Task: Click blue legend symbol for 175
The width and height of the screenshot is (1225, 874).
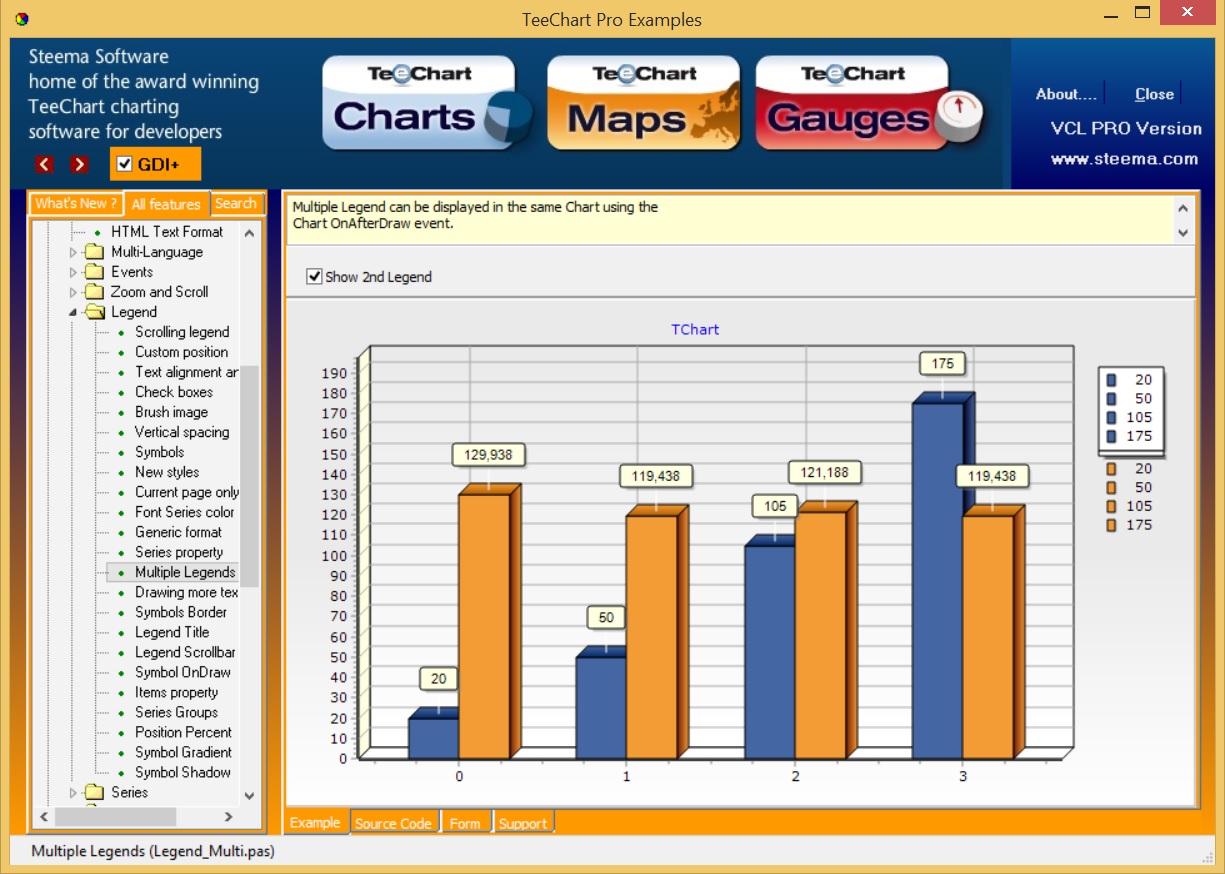Action: pyautogui.click(x=1111, y=436)
